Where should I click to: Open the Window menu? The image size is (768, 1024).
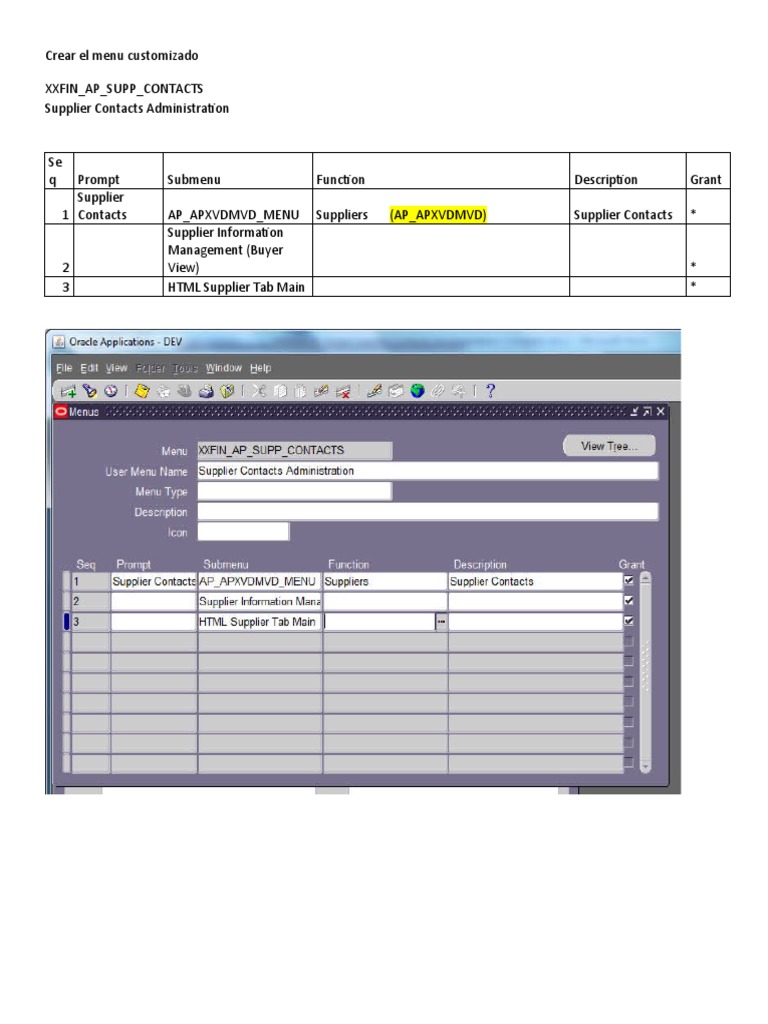[223, 368]
